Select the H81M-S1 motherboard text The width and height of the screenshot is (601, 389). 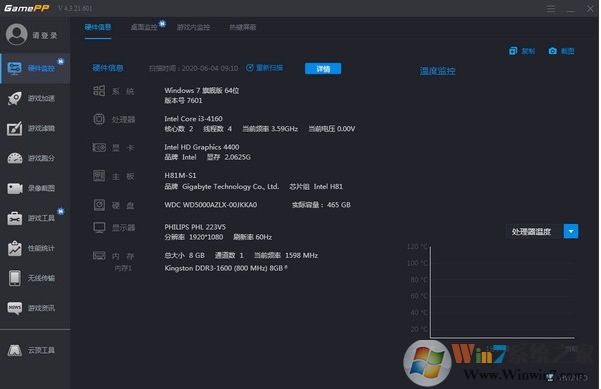(x=180, y=176)
